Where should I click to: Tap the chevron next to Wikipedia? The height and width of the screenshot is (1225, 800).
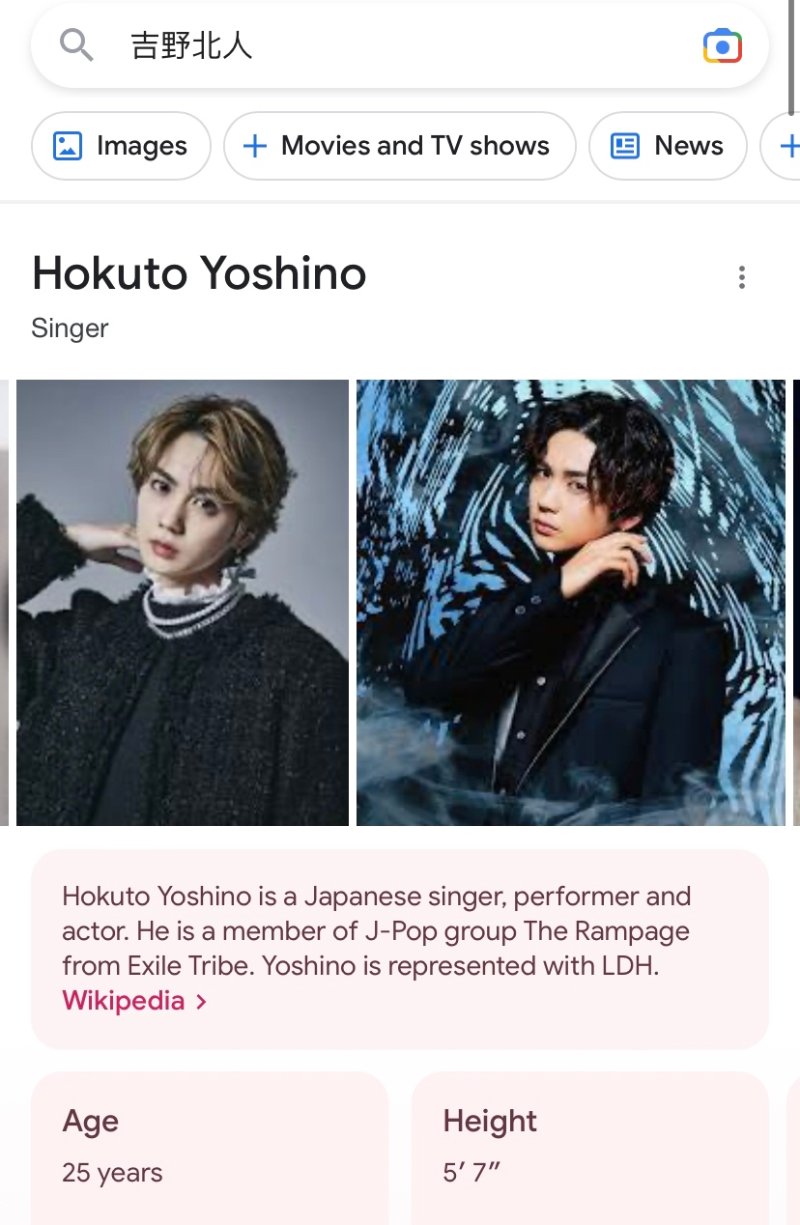(x=201, y=1002)
